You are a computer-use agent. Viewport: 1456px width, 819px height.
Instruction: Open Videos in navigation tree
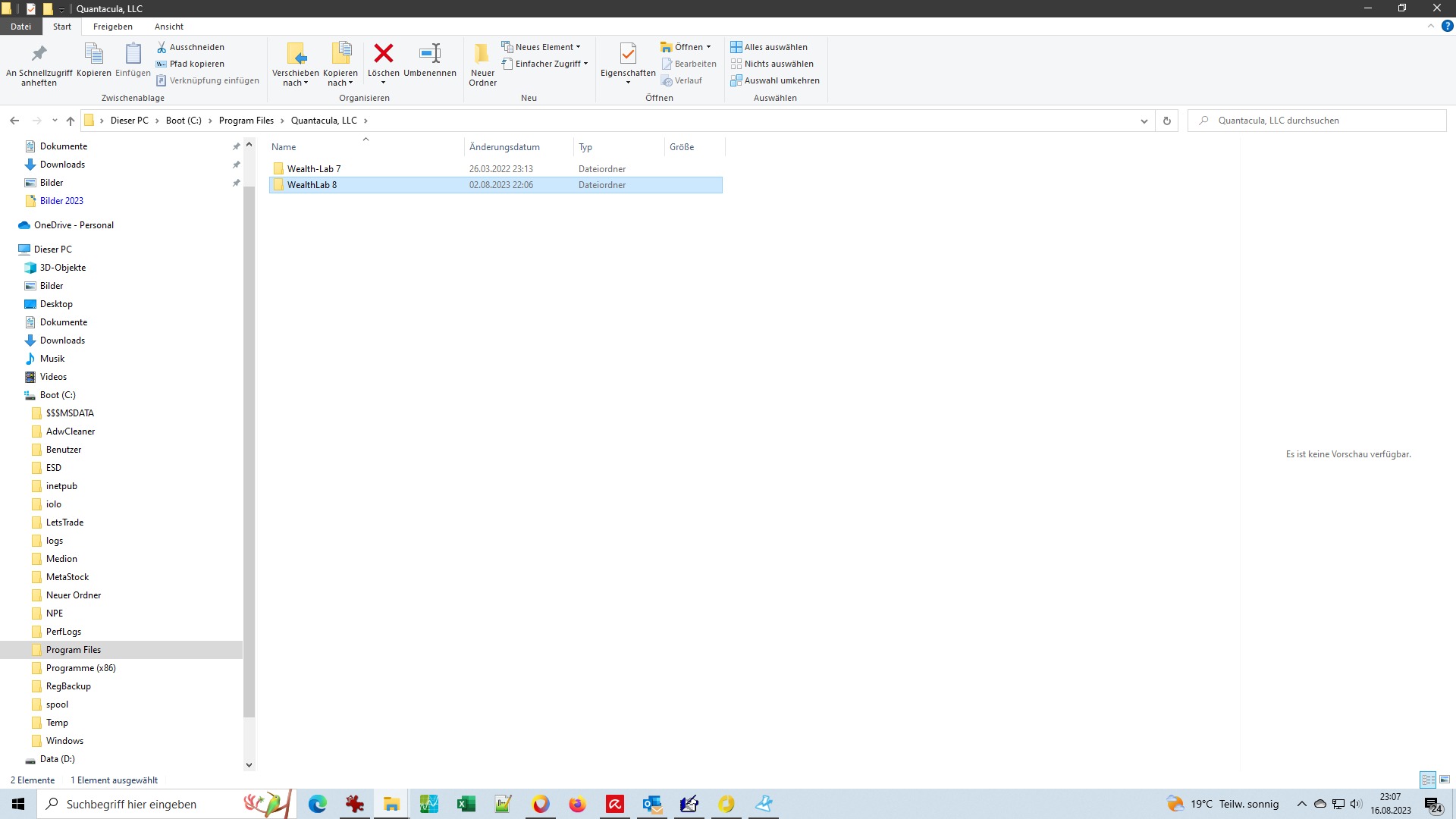tap(53, 377)
